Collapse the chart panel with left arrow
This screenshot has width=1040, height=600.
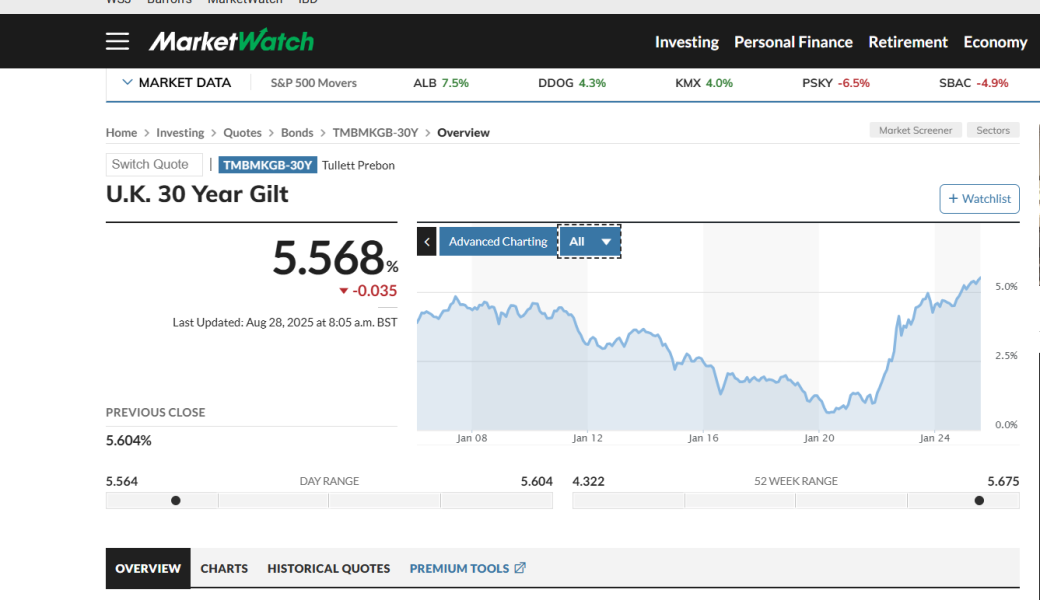[x=427, y=241]
